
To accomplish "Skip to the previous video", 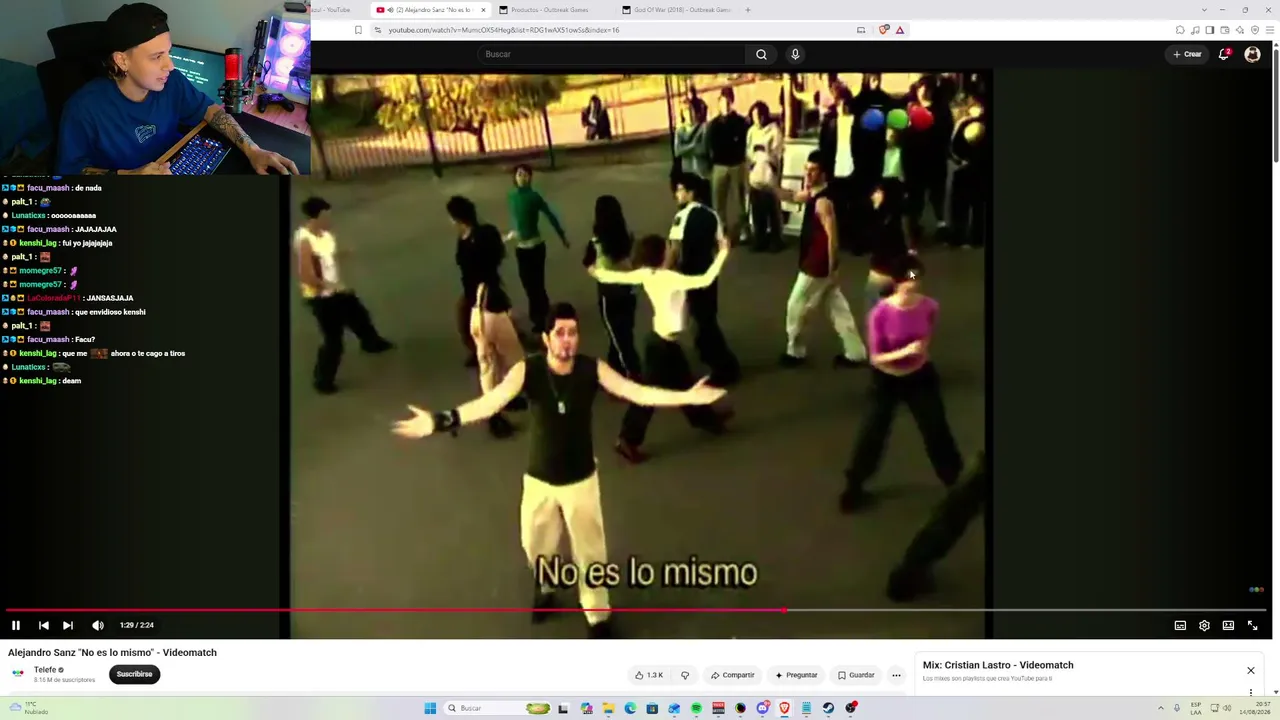I will point(43,625).
